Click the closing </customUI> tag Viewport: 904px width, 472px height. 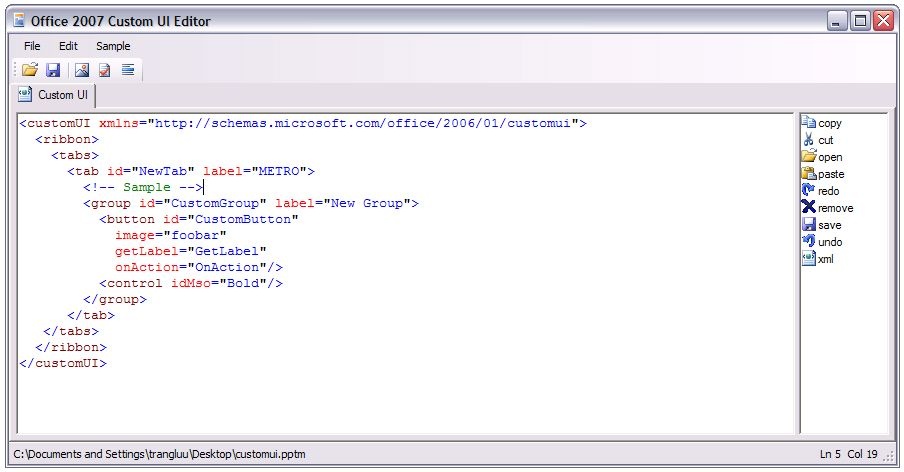pyautogui.click(x=63, y=364)
